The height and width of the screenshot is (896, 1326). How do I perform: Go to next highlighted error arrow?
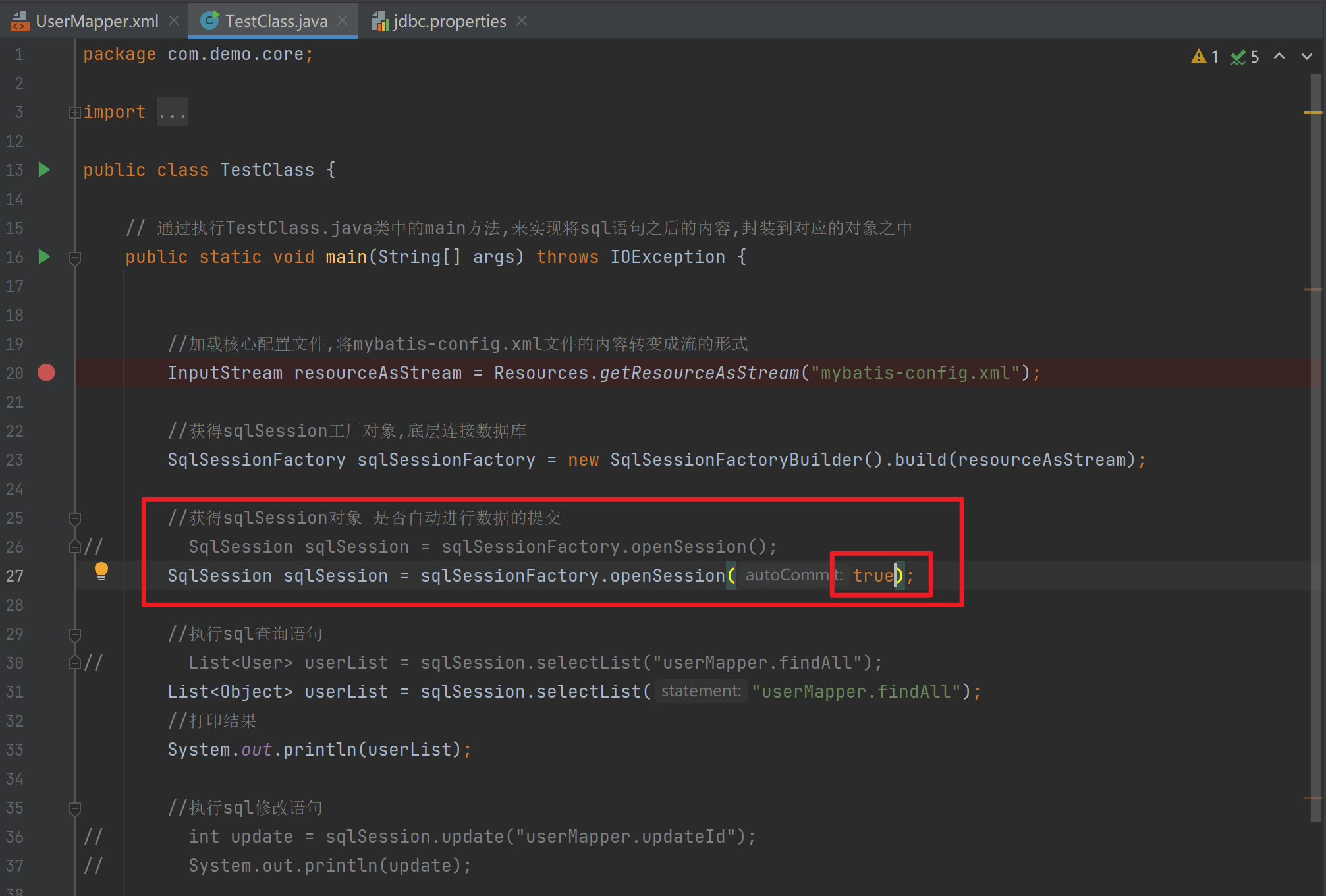pos(1307,57)
